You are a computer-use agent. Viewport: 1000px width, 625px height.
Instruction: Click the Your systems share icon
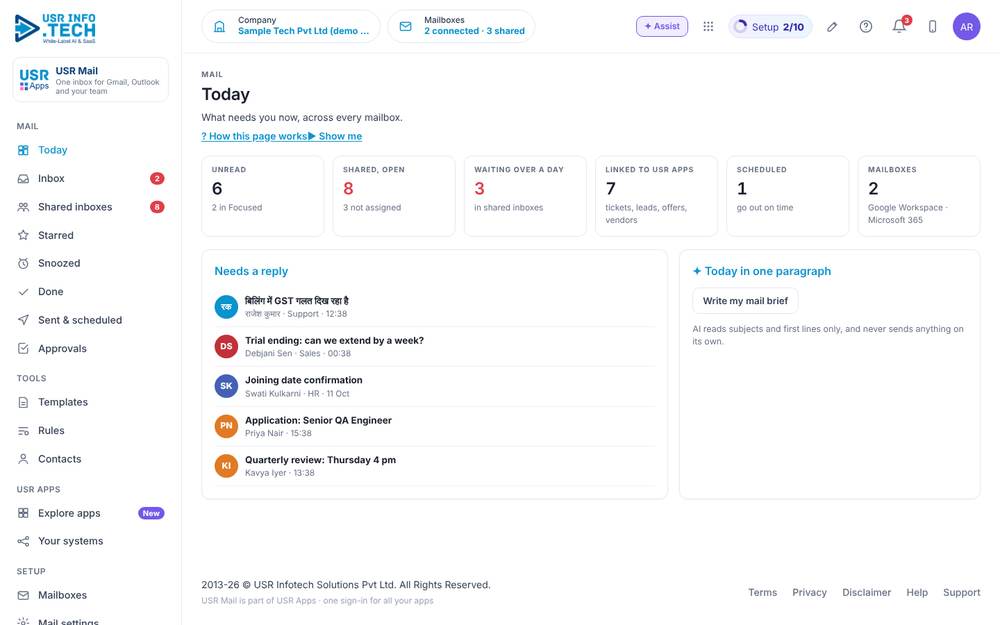[24, 541]
